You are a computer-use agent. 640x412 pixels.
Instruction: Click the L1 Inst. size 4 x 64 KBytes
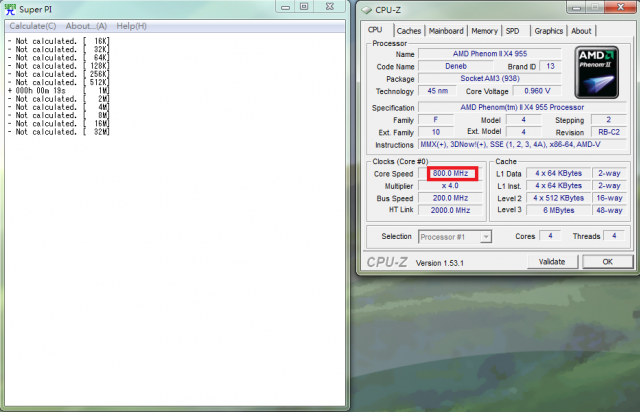pyautogui.click(x=558, y=186)
